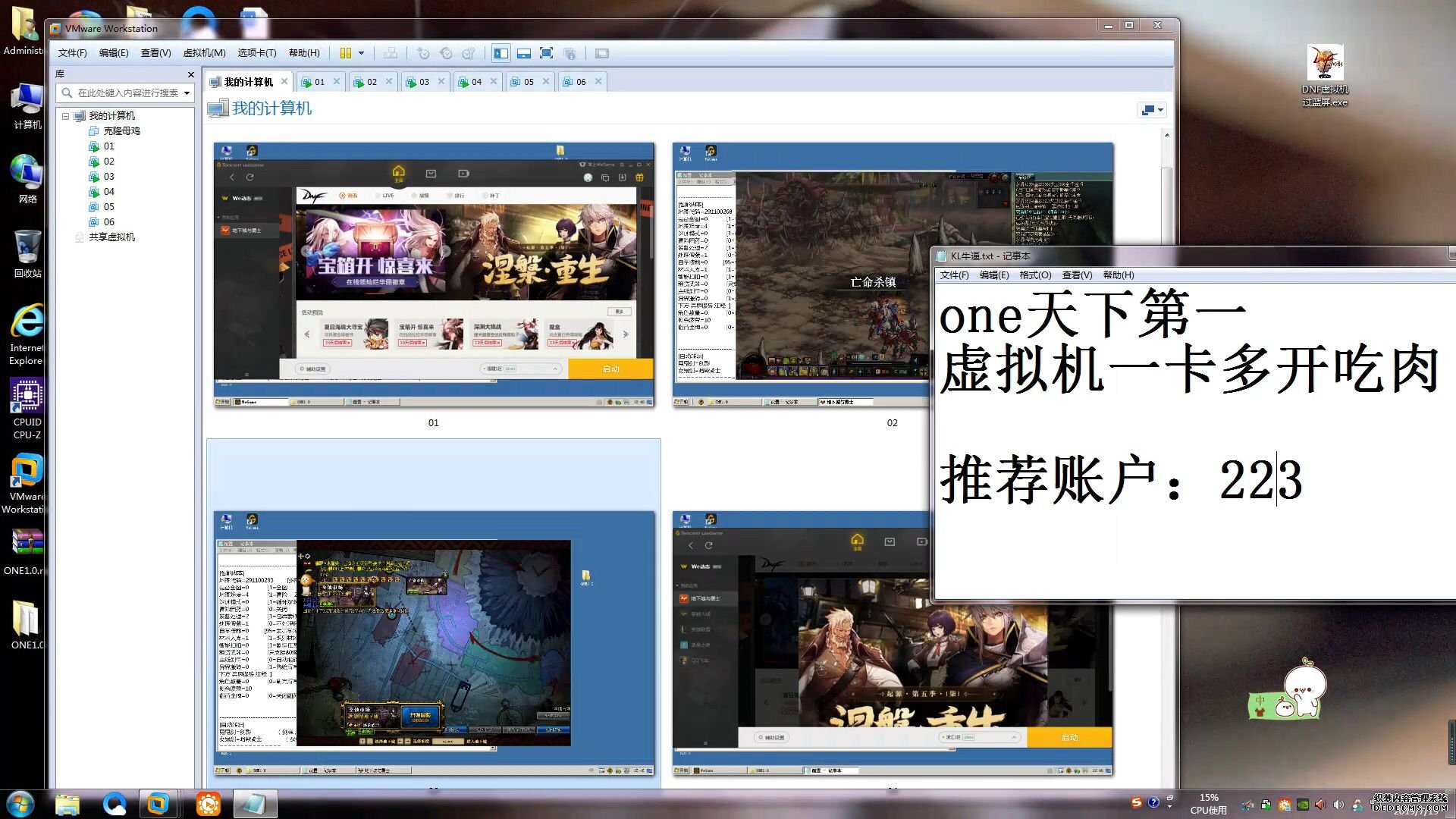Open Notepad's 帮助(H) menu
The image size is (1456, 819).
(x=1119, y=275)
